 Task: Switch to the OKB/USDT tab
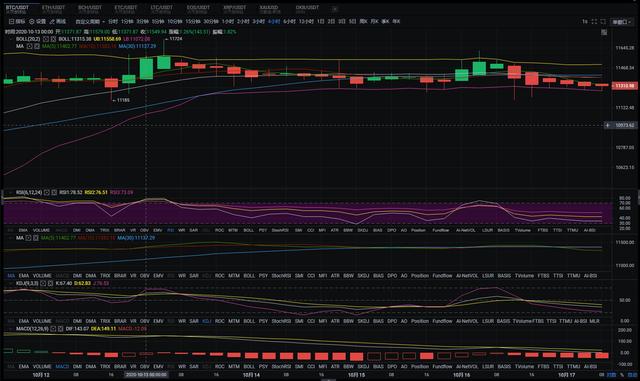tap(307, 9)
